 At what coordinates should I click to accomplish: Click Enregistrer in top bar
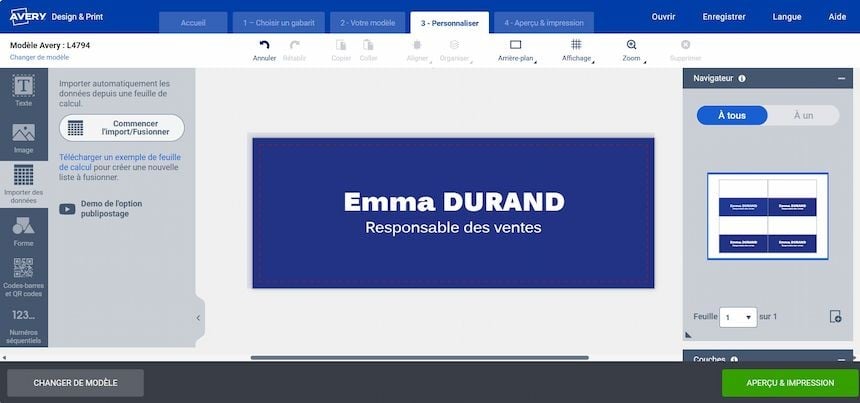[724, 17]
